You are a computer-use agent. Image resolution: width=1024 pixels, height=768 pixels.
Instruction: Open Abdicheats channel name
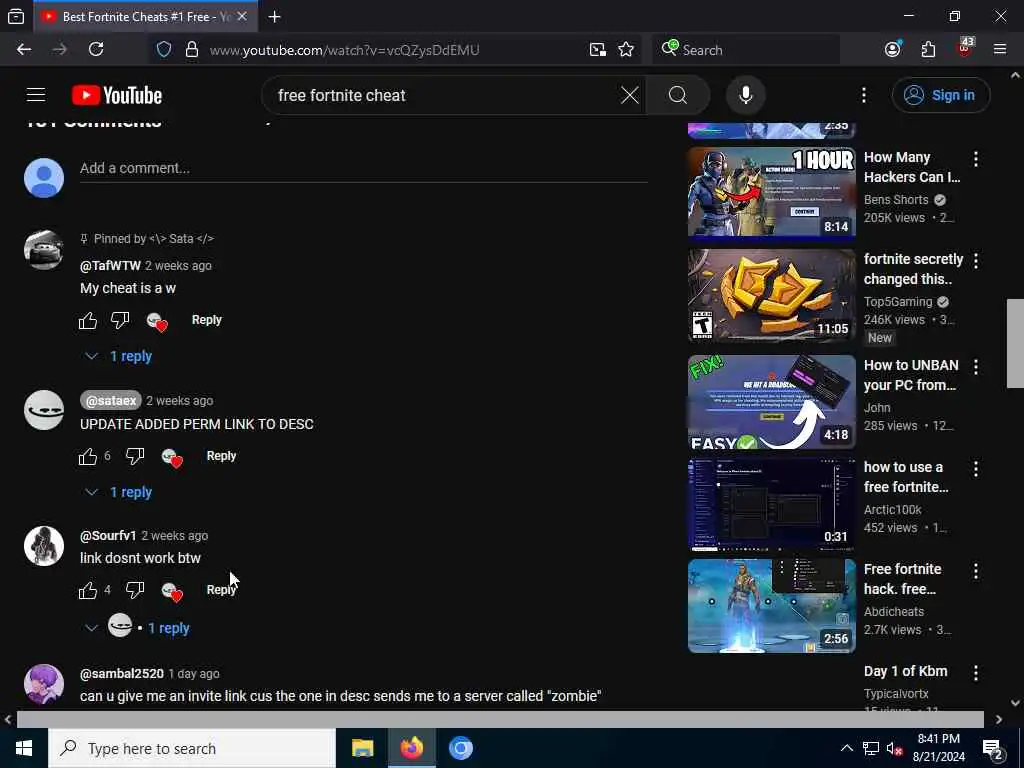(894, 612)
